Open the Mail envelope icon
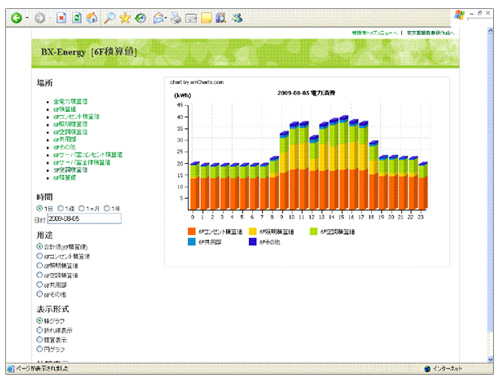The width and height of the screenshot is (500, 385). click(159, 18)
